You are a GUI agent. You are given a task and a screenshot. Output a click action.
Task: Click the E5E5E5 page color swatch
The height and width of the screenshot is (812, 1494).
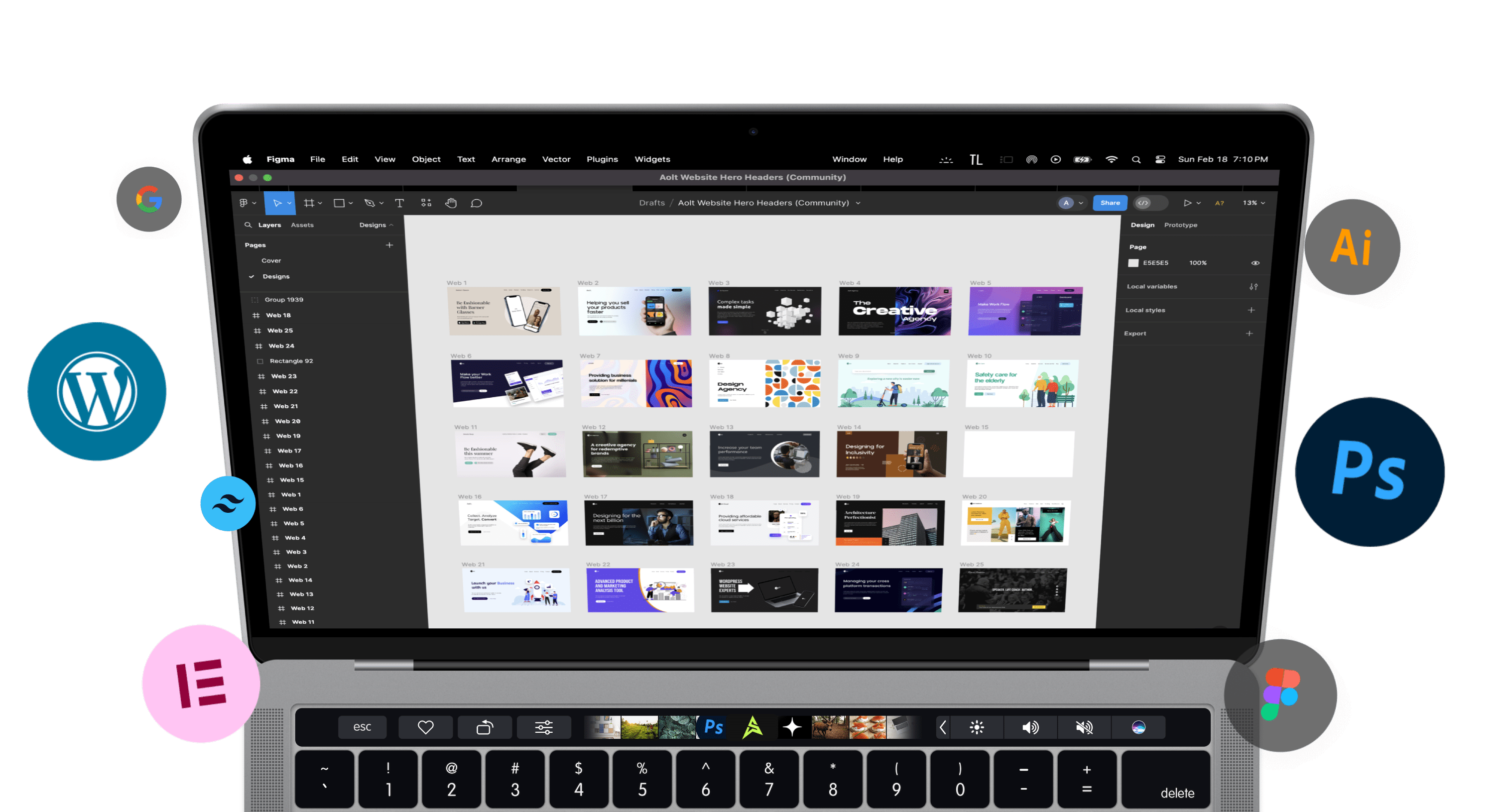1133,263
